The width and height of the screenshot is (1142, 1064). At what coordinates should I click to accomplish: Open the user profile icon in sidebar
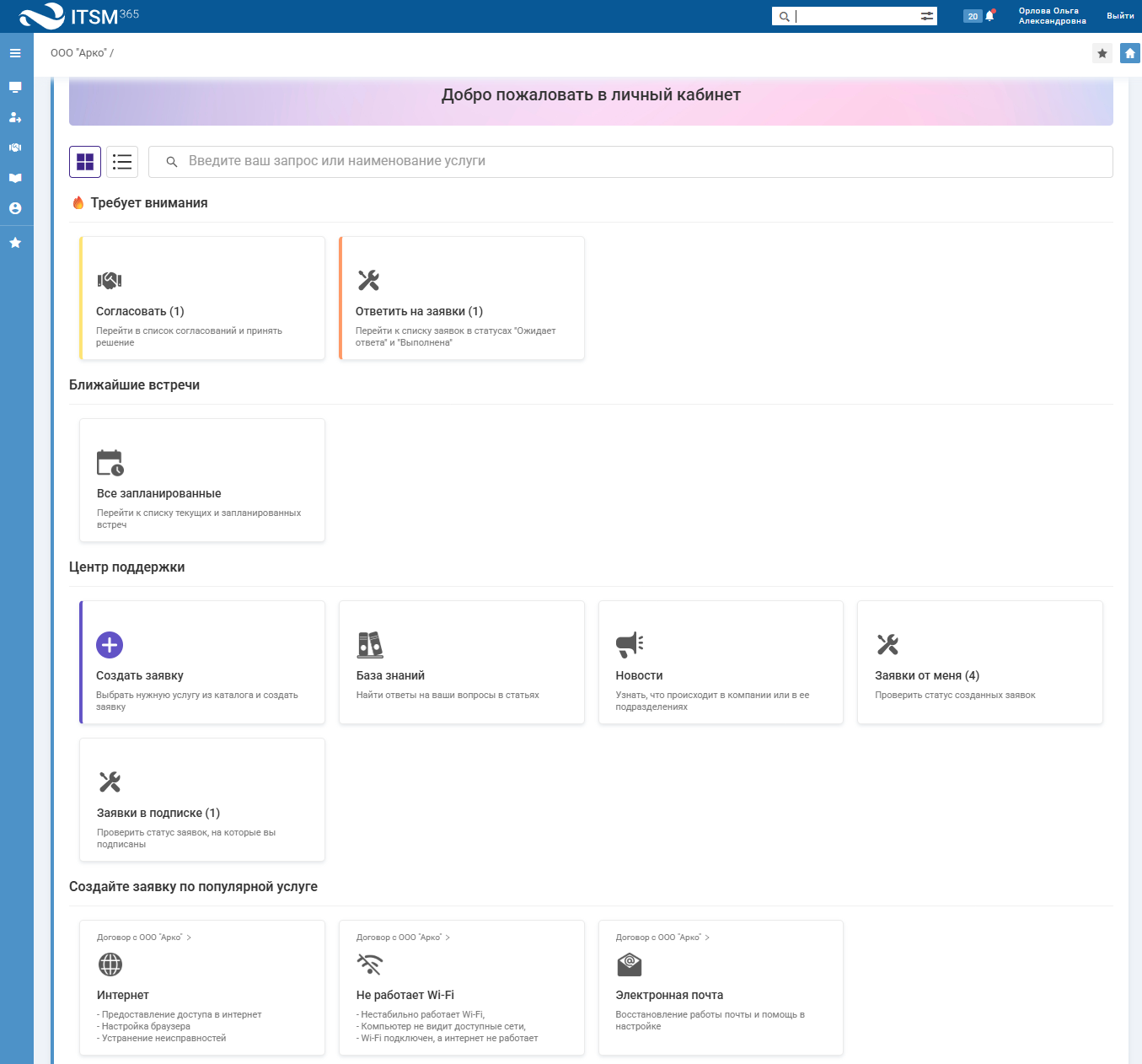click(15, 208)
